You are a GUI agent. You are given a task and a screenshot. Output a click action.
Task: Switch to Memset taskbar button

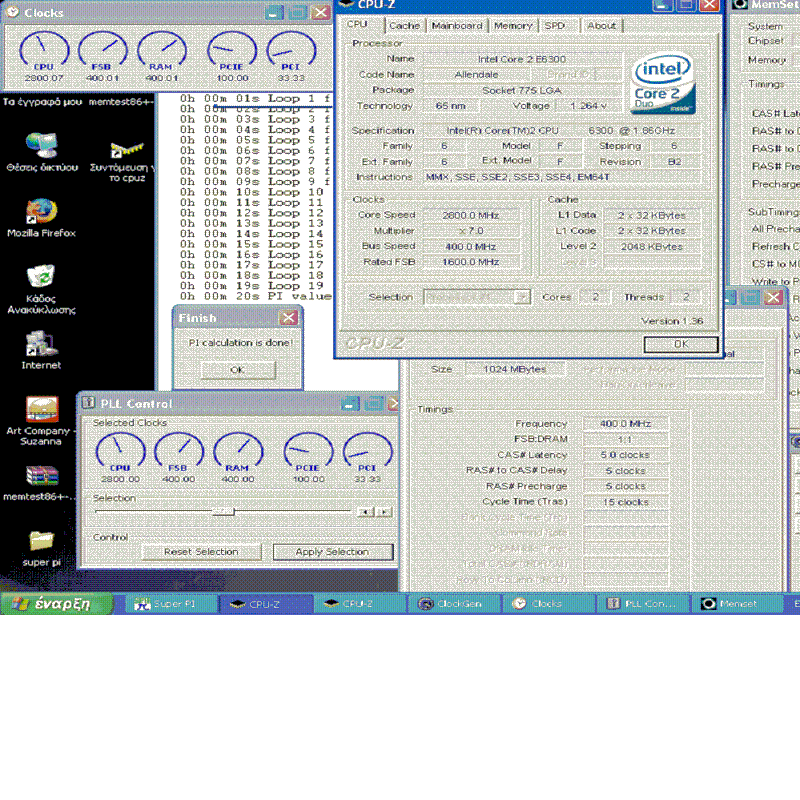[x=737, y=604]
